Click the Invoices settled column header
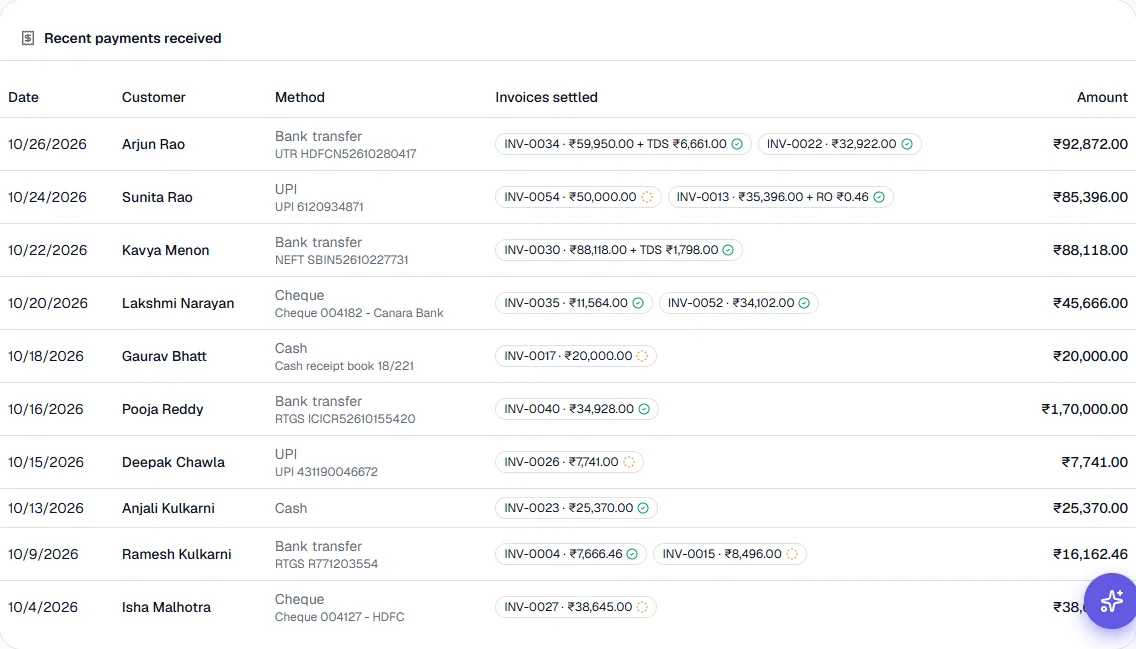 tap(546, 97)
